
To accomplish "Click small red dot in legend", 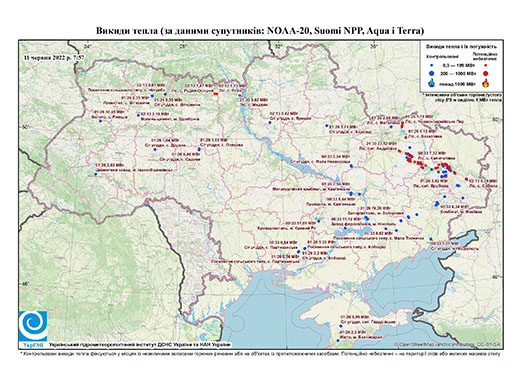I will pyautogui.click(x=485, y=65).
